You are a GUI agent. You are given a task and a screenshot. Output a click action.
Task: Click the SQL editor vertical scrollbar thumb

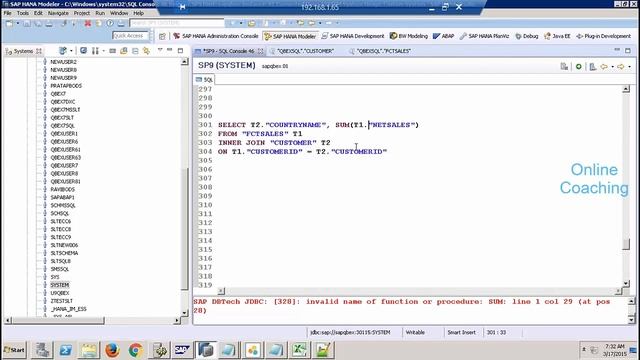pyautogui.click(x=626, y=244)
